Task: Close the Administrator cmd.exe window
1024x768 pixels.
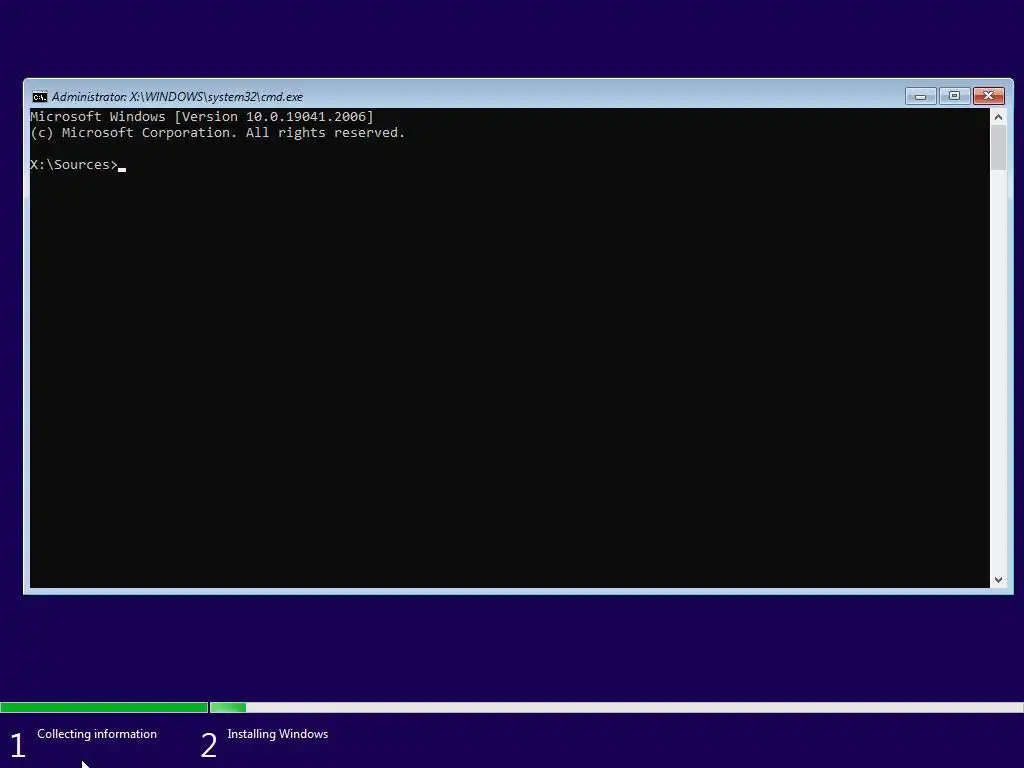Action: (x=989, y=96)
